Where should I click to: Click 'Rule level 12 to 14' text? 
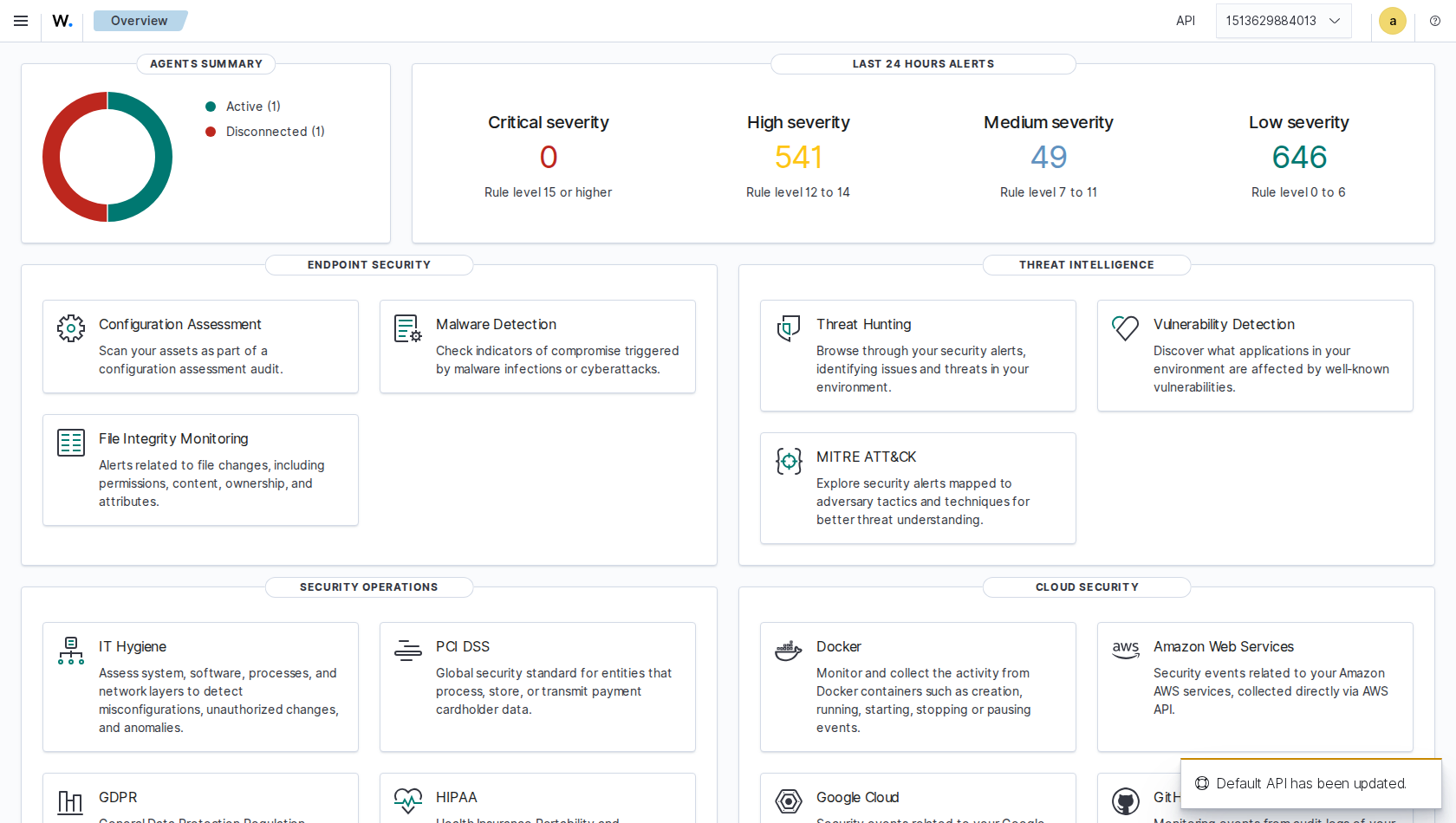[798, 192]
